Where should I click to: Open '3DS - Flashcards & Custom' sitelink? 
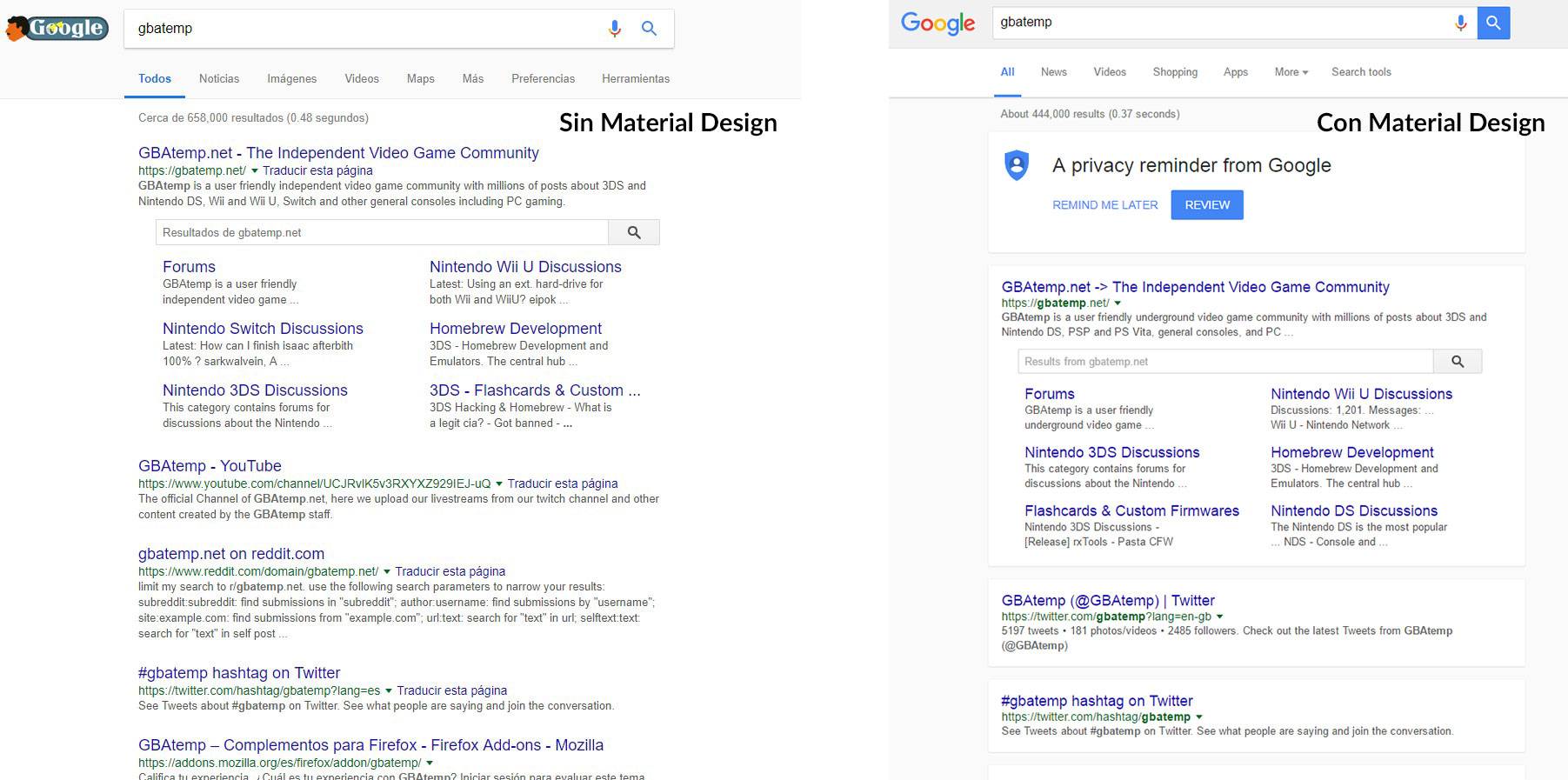(x=535, y=390)
